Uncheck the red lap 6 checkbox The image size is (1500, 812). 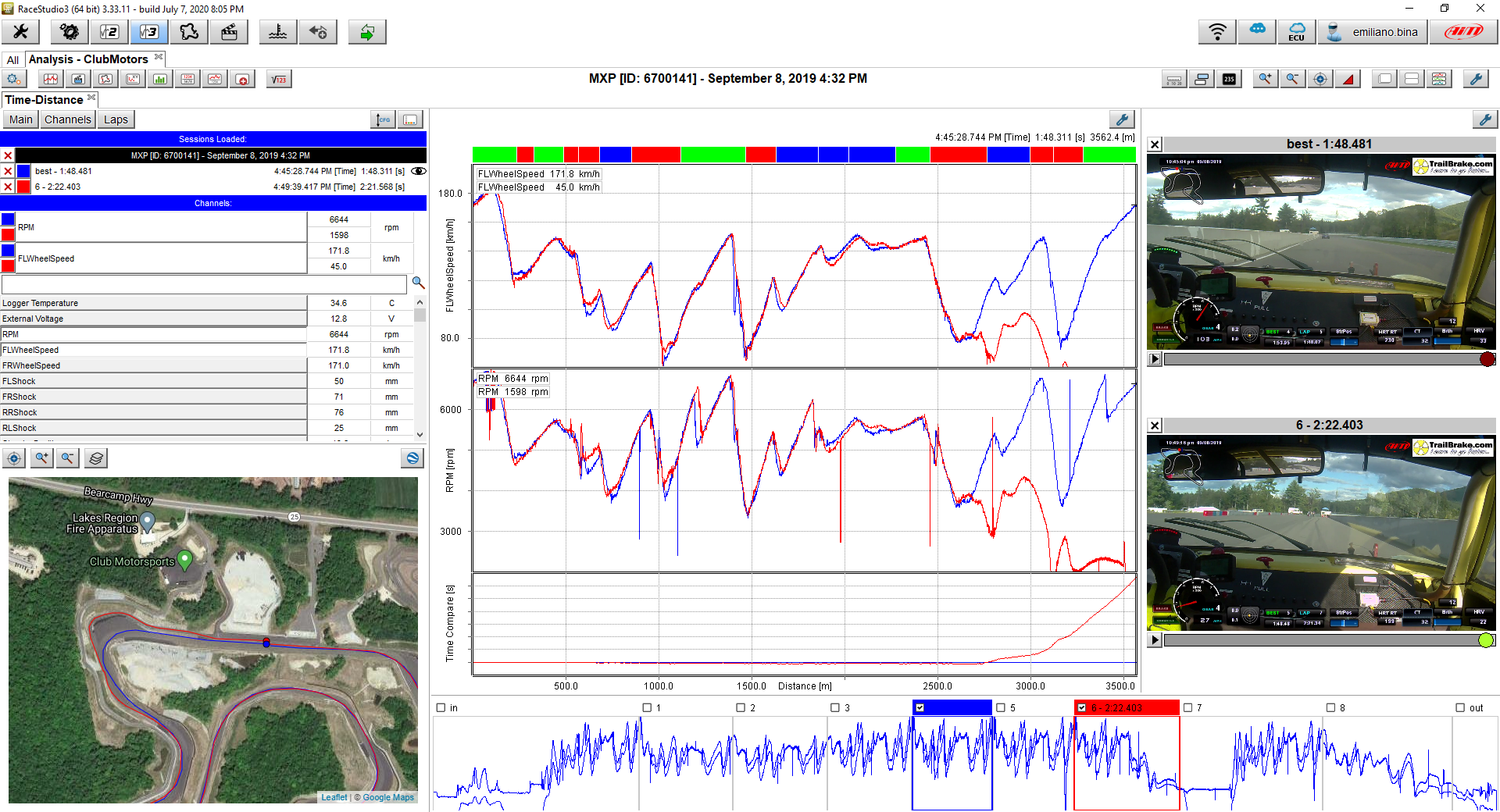(x=1082, y=707)
